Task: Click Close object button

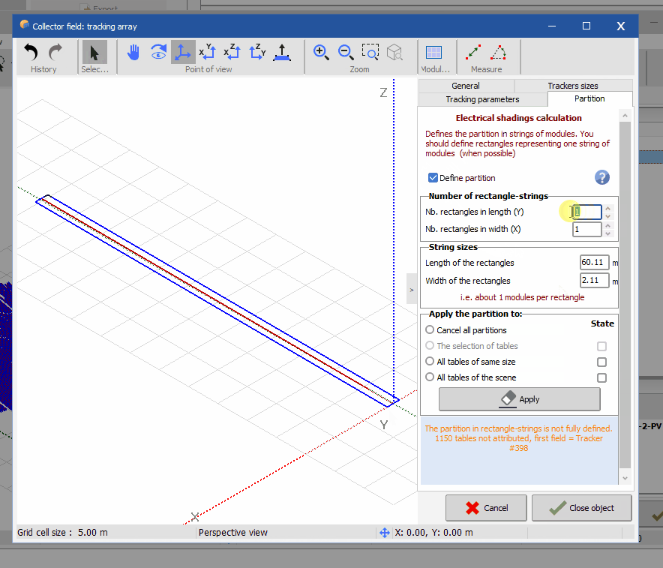Action: tap(582, 508)
